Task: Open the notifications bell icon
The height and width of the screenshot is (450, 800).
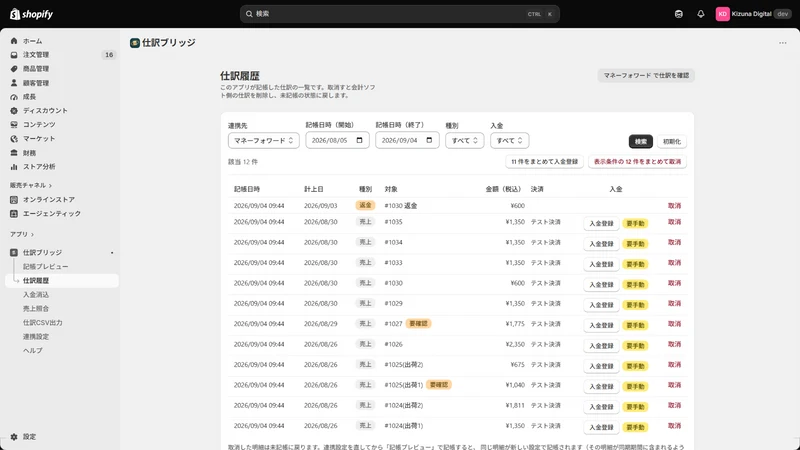Action: (701, 14)
